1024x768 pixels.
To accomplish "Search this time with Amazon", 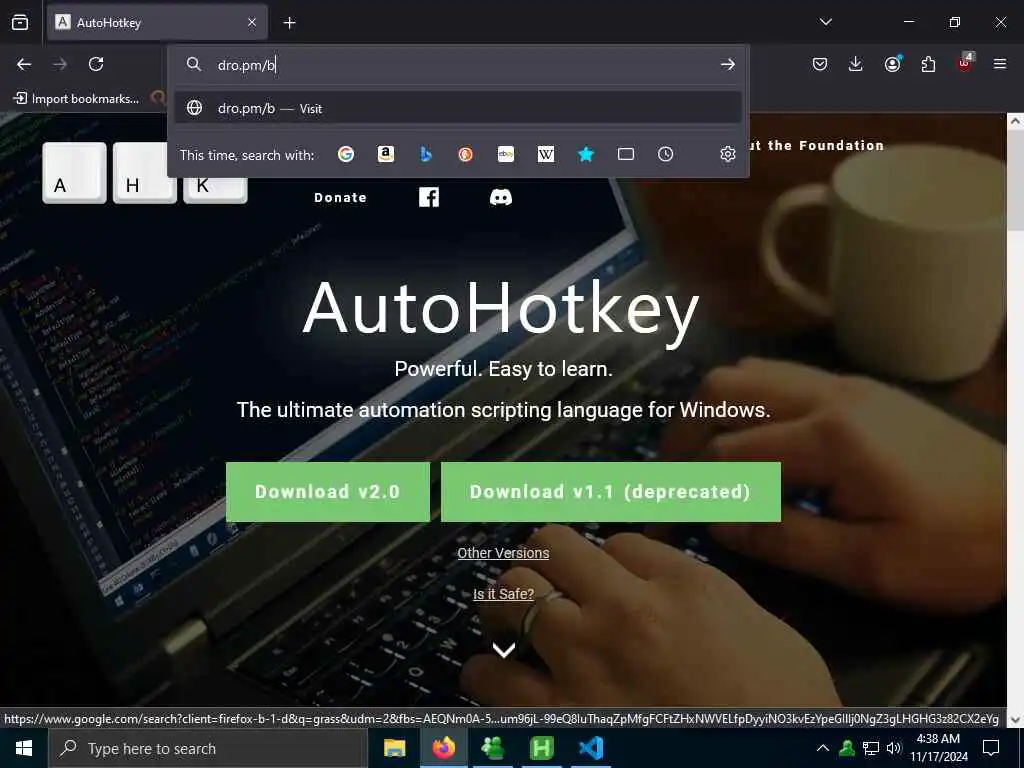I will [386, 154].
